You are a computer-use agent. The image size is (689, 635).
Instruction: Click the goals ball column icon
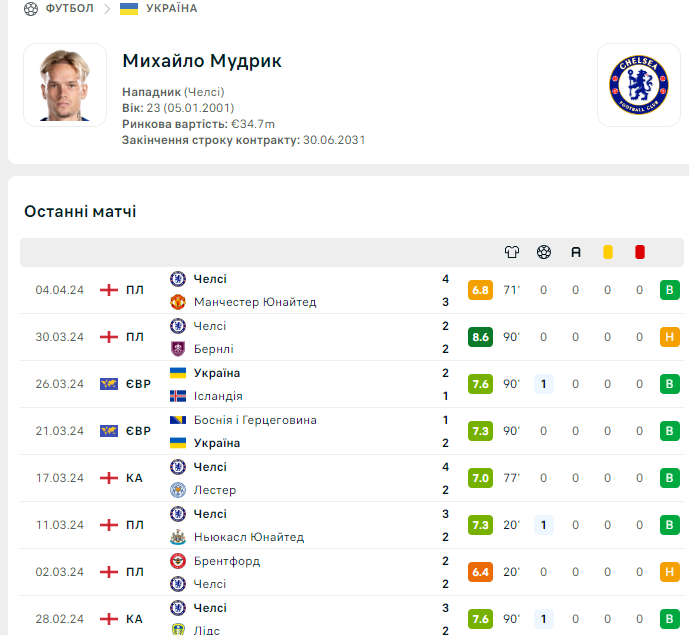tap(544, 252)
